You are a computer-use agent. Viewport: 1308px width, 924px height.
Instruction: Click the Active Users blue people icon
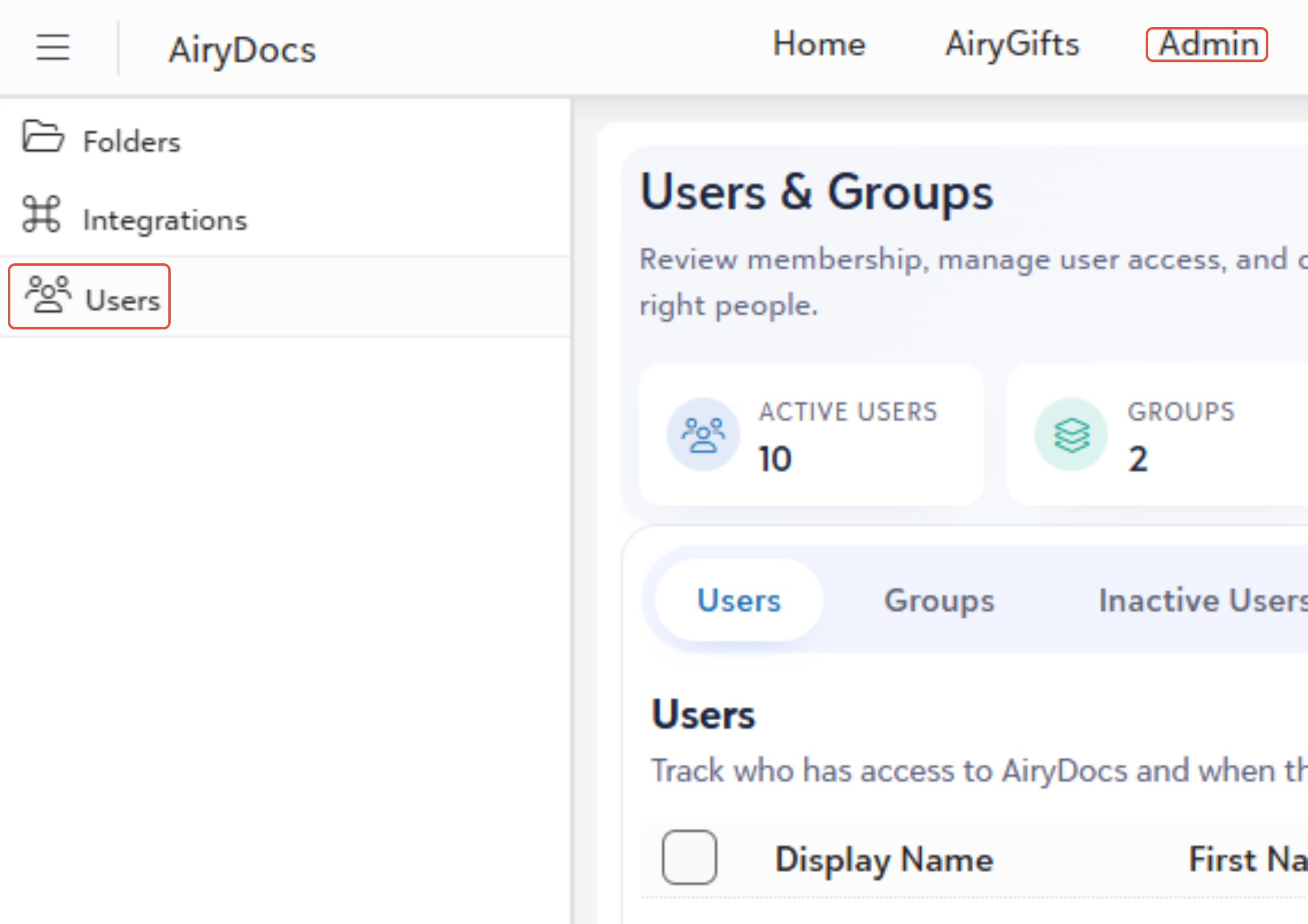coord(703,434)
